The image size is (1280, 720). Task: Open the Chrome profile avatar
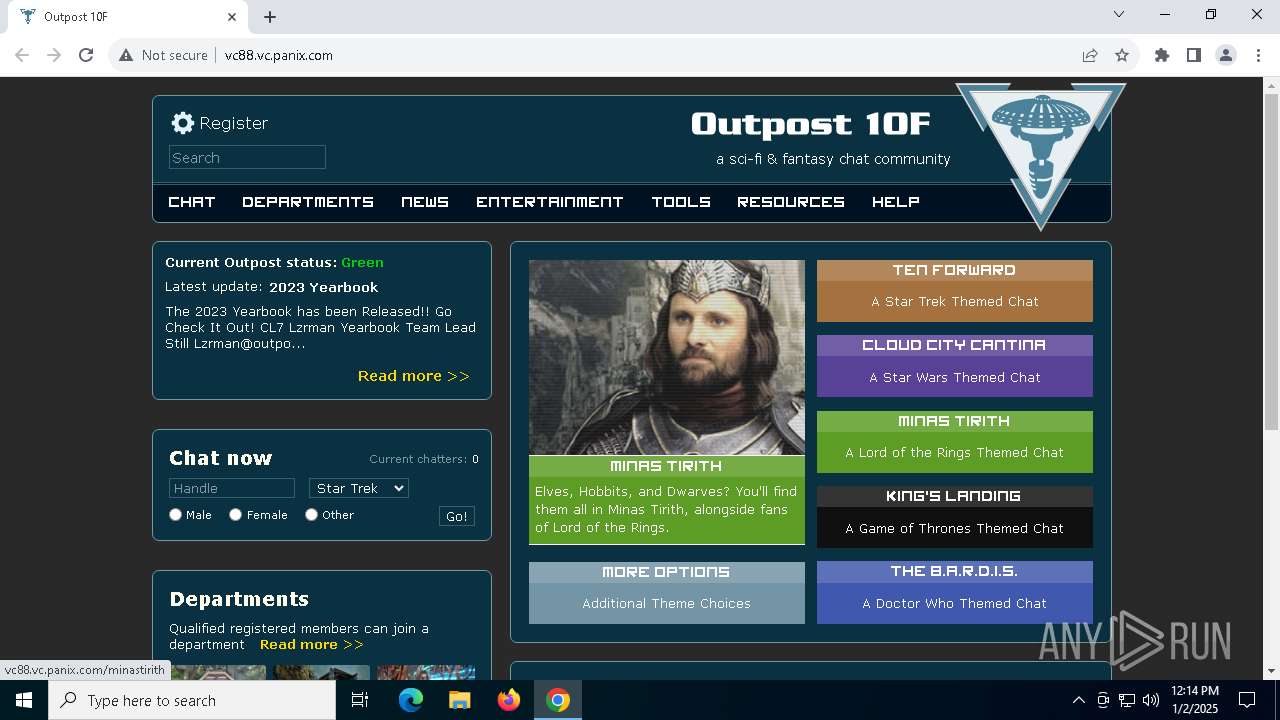[x=1226, y=55]
